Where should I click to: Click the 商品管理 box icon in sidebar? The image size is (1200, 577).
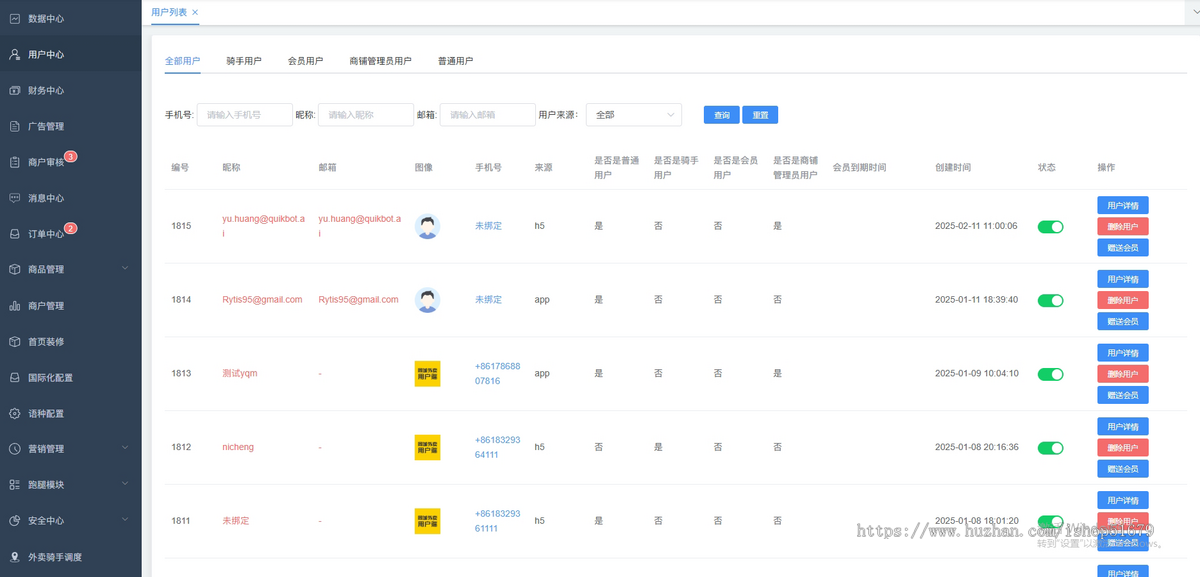(x=15, y=270)
